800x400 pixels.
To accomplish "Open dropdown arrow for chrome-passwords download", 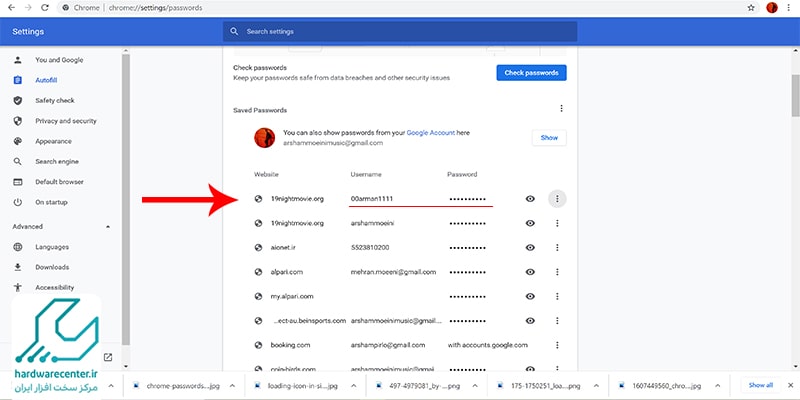I will tap(232, 386).
